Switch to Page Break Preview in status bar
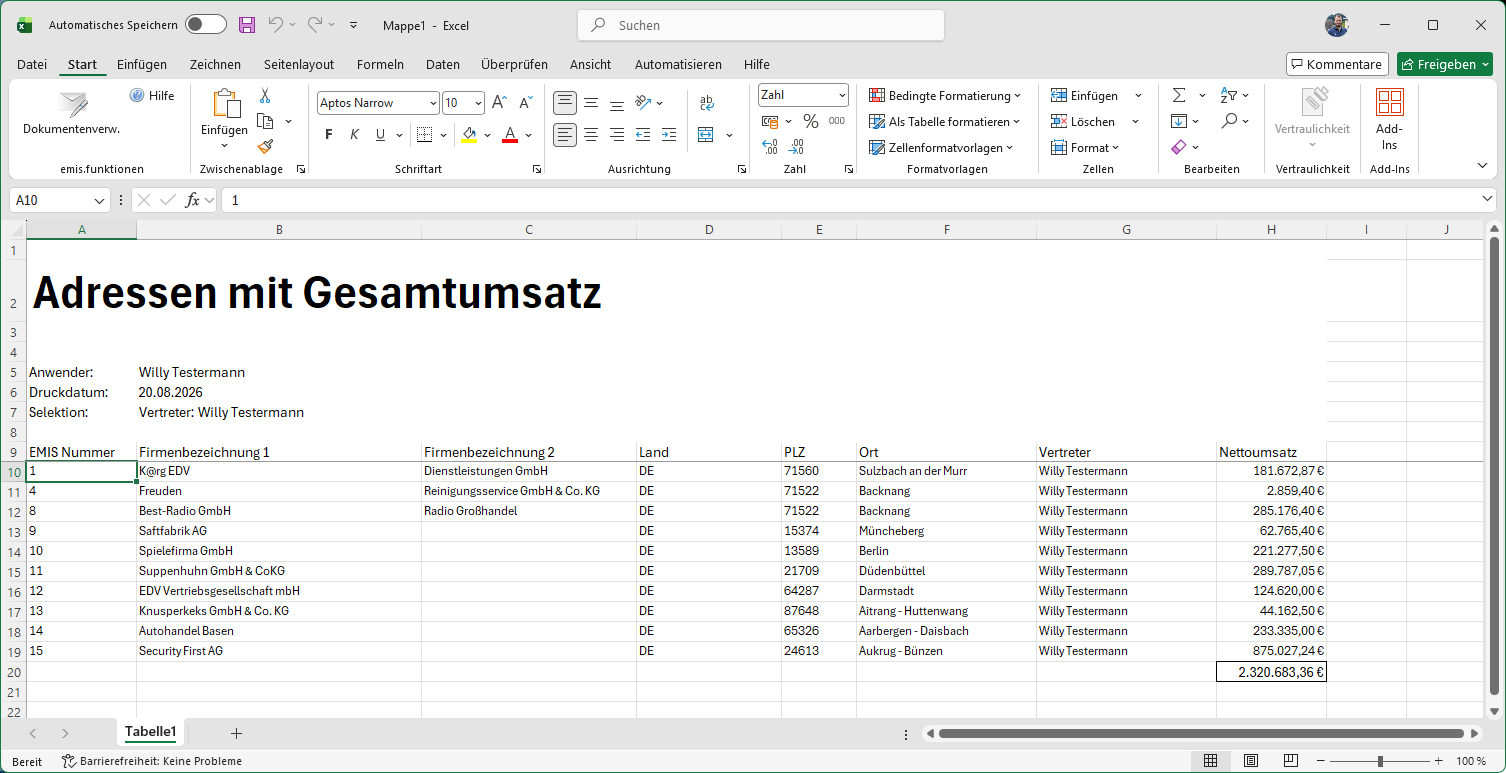The image size is (1506, 773). tap(1291, 761)
